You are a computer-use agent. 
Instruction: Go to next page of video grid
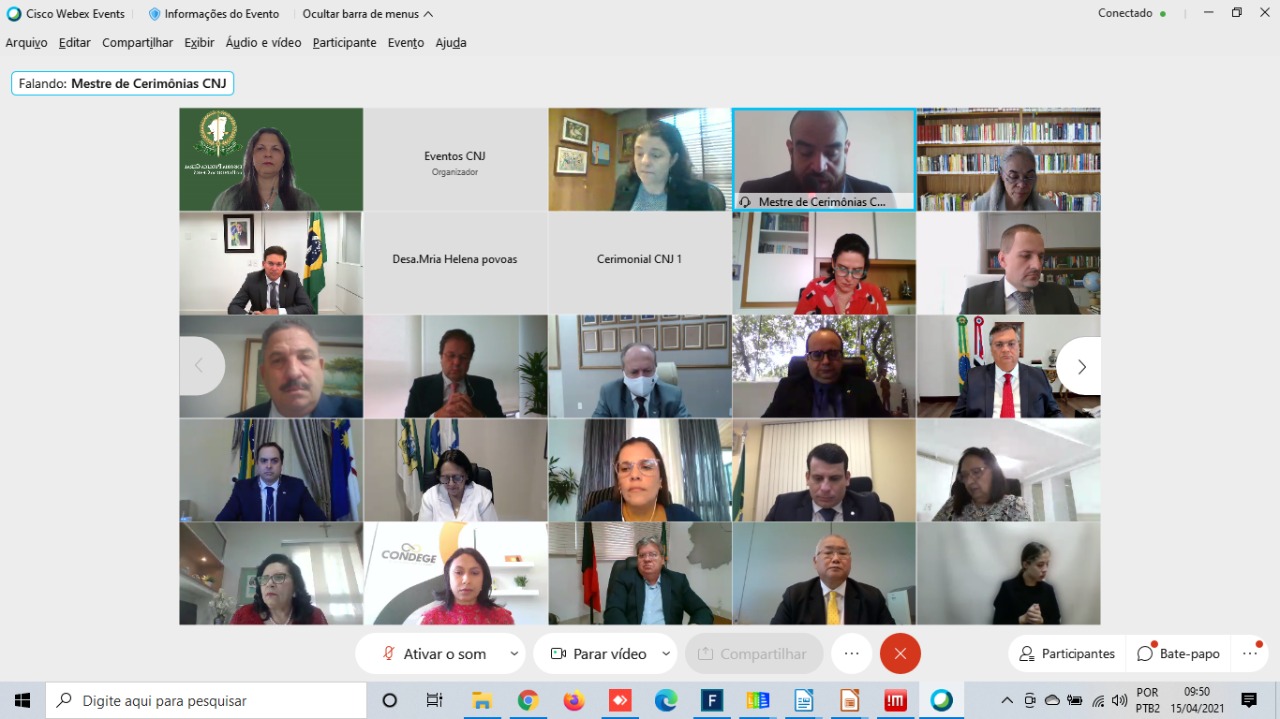[x=1080, y=366]
